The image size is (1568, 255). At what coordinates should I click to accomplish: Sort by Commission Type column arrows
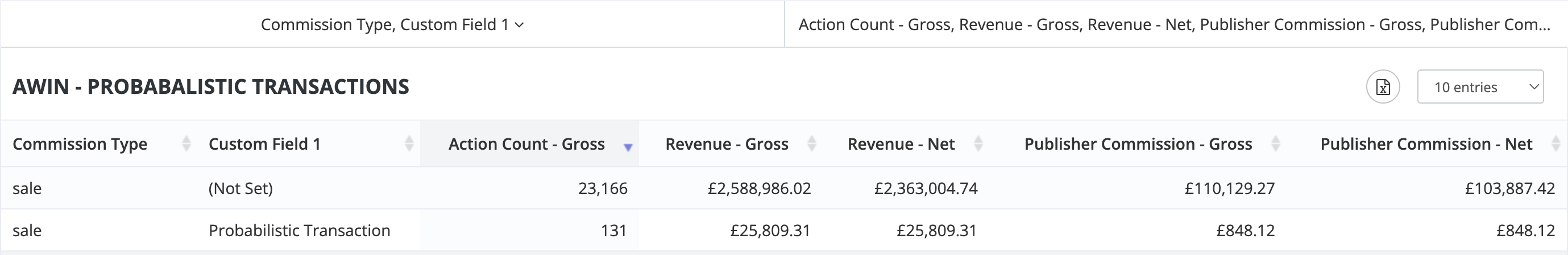(x=186, y=144)
